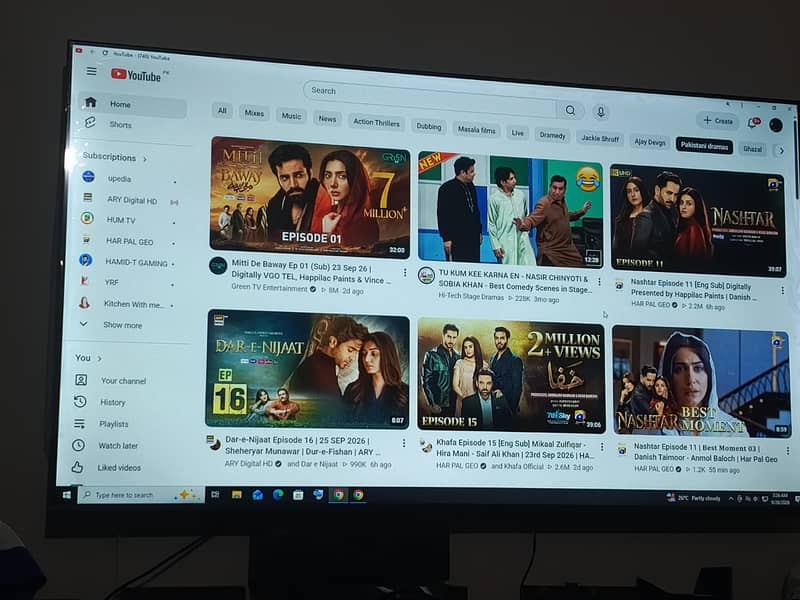This screenshot has height=600, width=800.
Task: Open HAR PAL GEO subscription
Action: point(129,241)
